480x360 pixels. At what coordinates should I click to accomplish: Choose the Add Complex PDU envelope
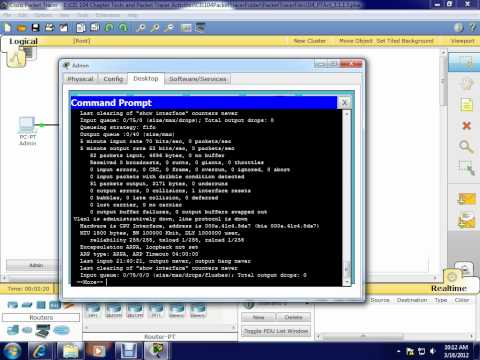(466, 220)
